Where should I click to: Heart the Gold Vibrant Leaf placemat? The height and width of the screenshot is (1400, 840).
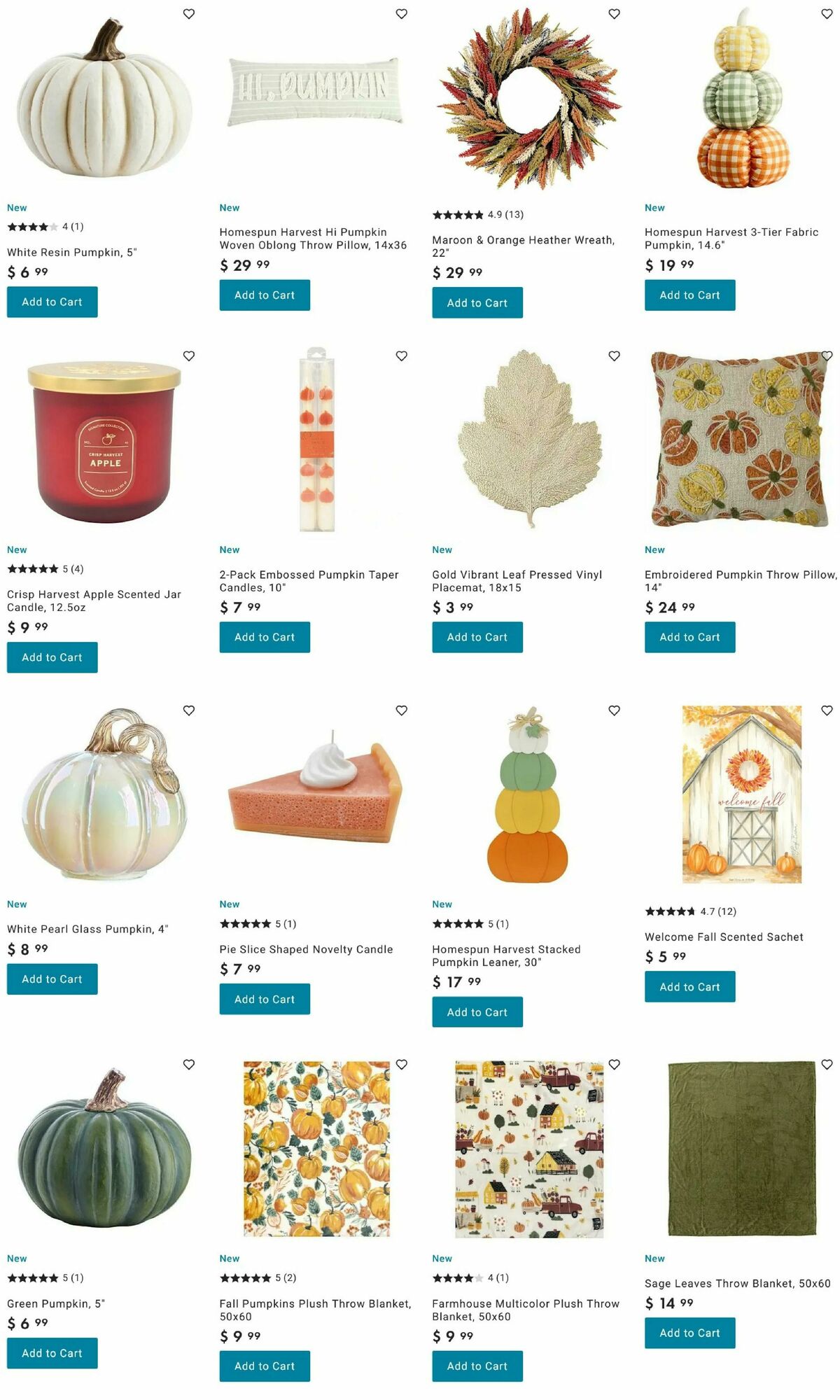coord(615,356)
